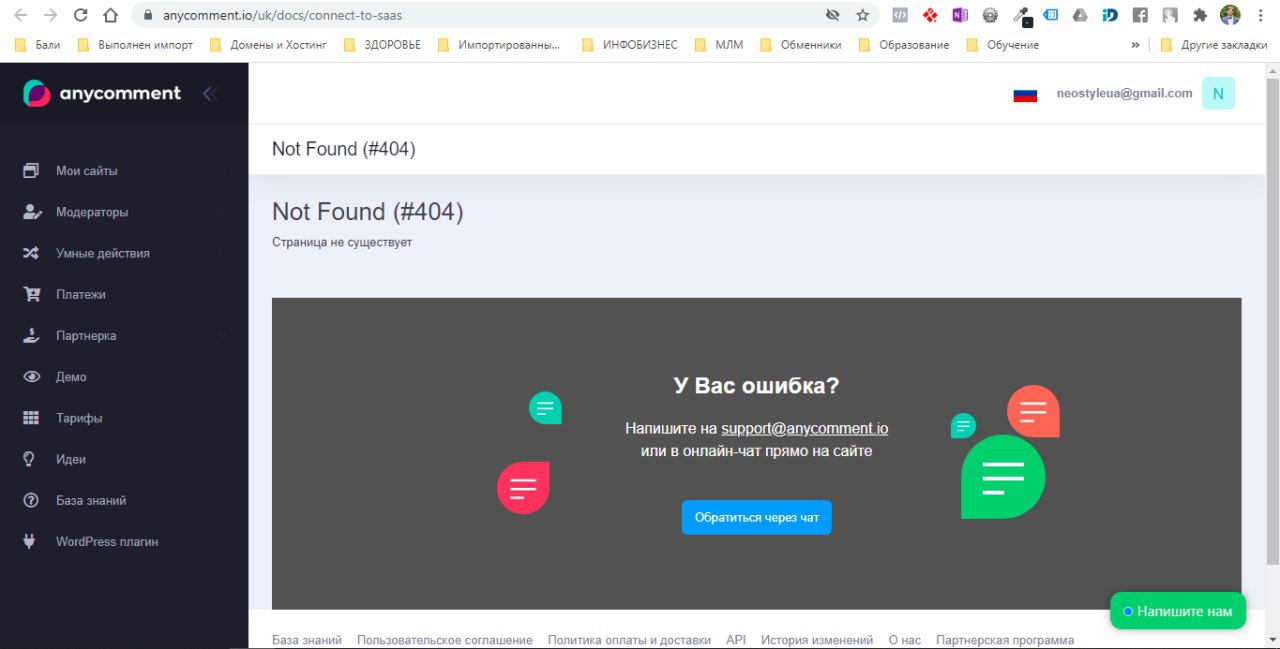Click the Платежи cart icon

coord(31,294)
